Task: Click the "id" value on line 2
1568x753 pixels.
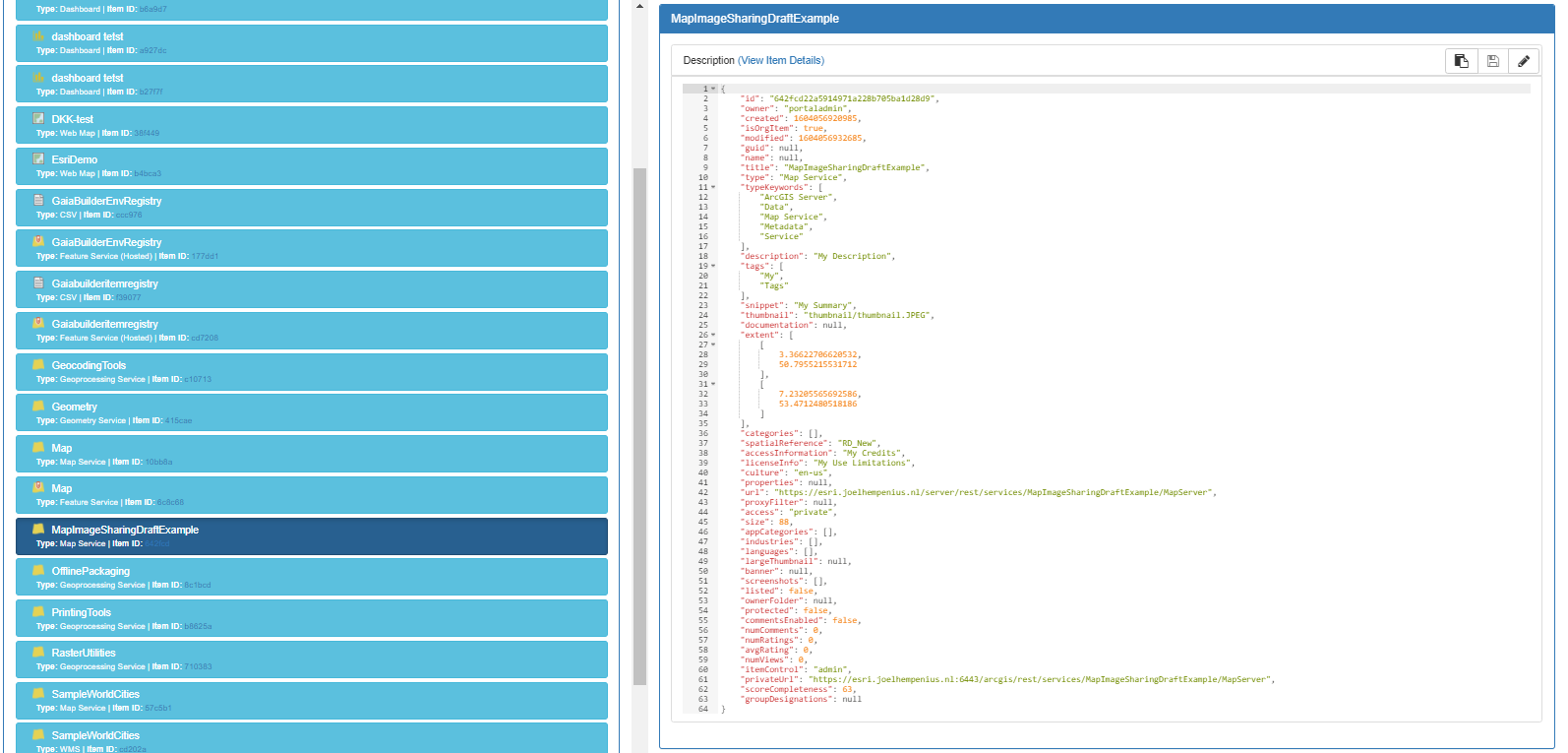Action: [854, 98]
